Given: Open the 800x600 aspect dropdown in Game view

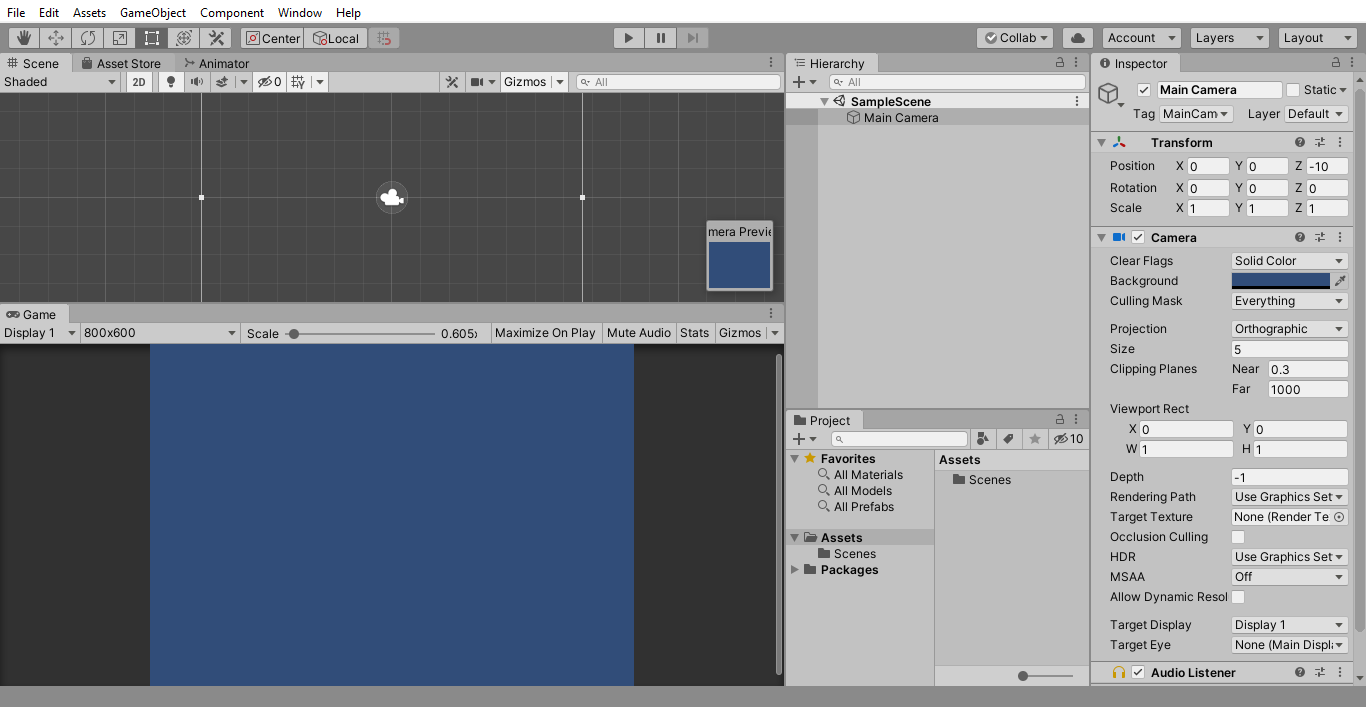Looking at the screenshot, I should pos(160,333).
